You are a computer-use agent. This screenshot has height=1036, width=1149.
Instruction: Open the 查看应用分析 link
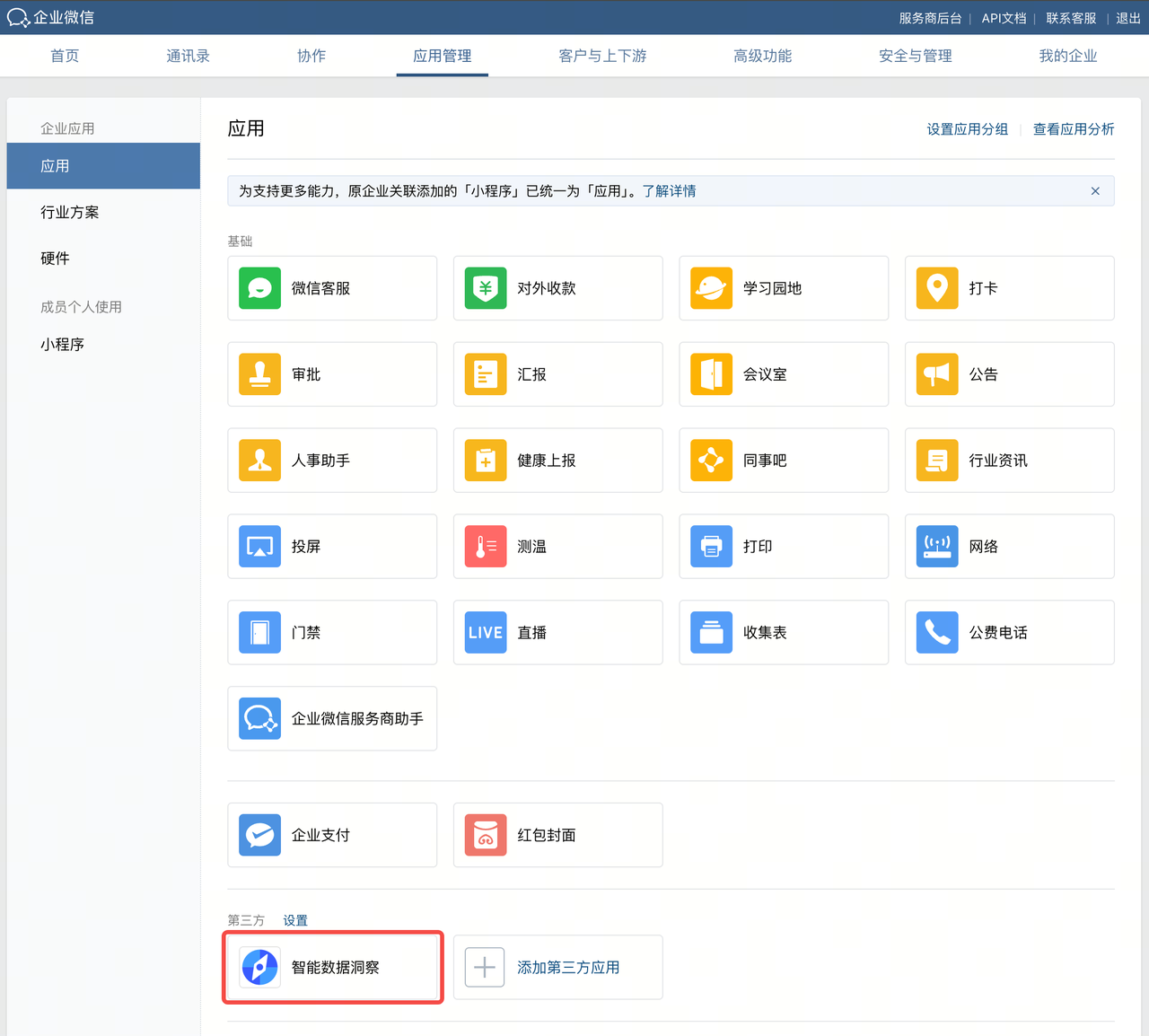(x=1073, y=129)
